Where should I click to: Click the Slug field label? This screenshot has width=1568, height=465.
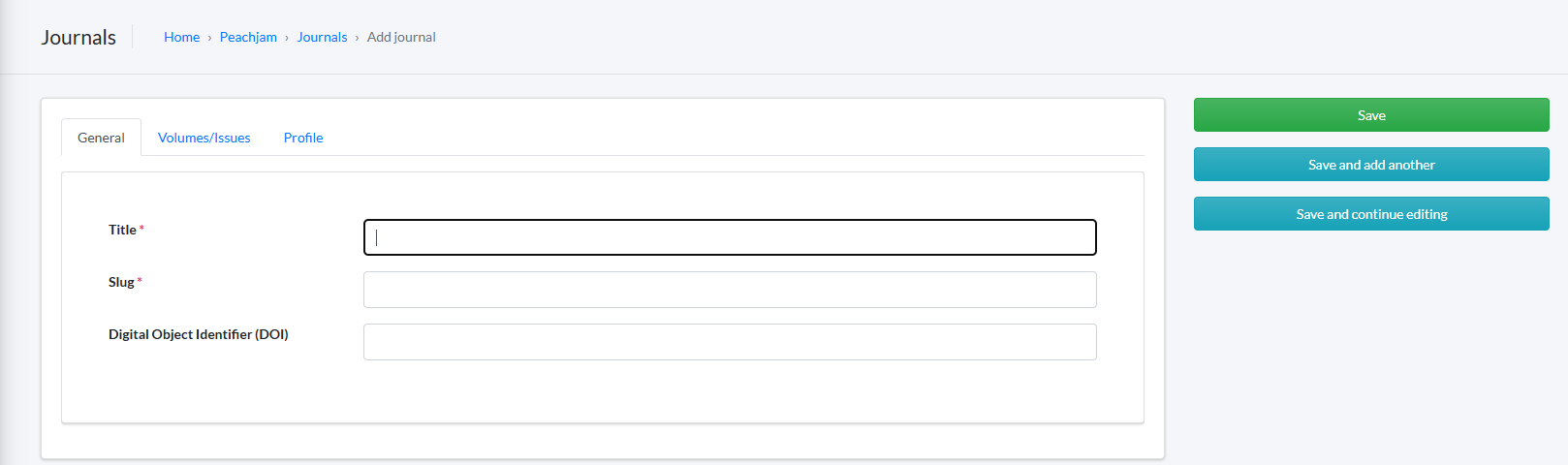coord(121,282)
